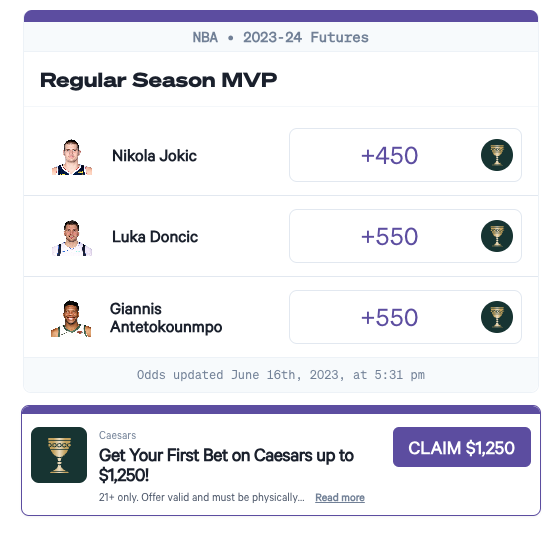Click the Odds updated timestamp text
The width and height of the screenshot is (558, 536).
tap(281, 375)
